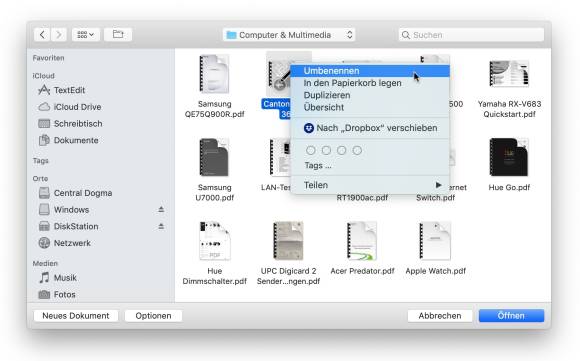Select the Acer Predator.pdf file
This screenshot has width=580, height=361.
(x=362, y=248)
